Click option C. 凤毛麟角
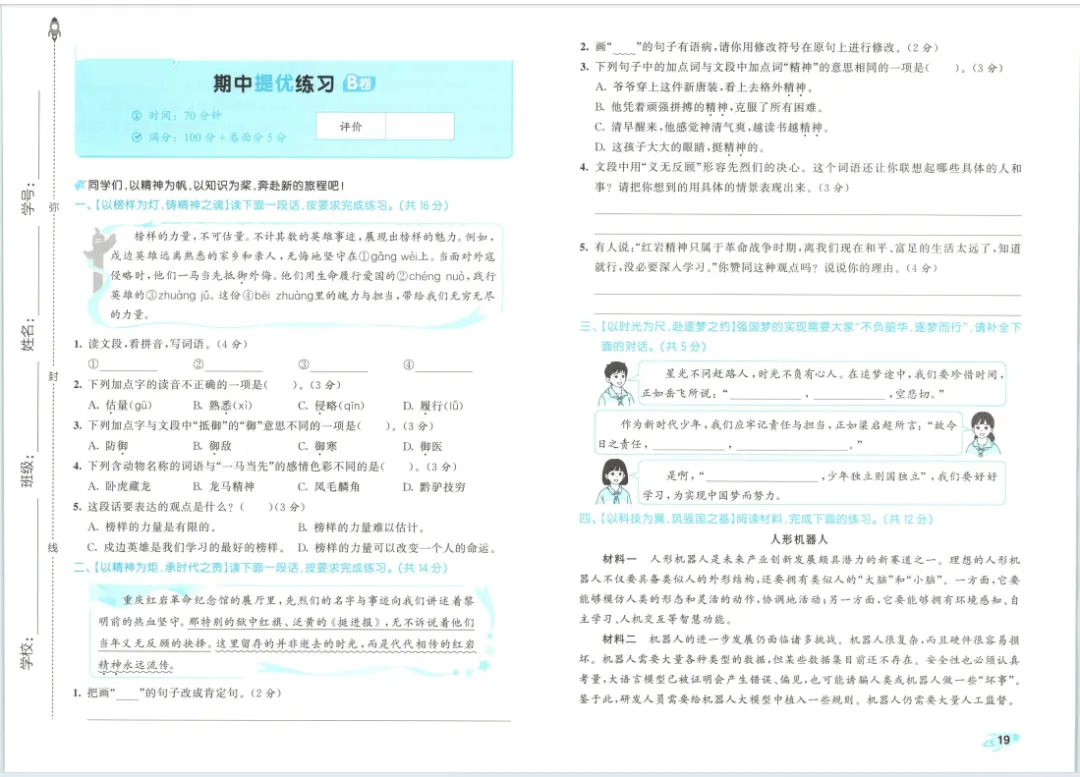This screenshot has width=1080, height=777. pyautogui.click(x=329, y=486)
